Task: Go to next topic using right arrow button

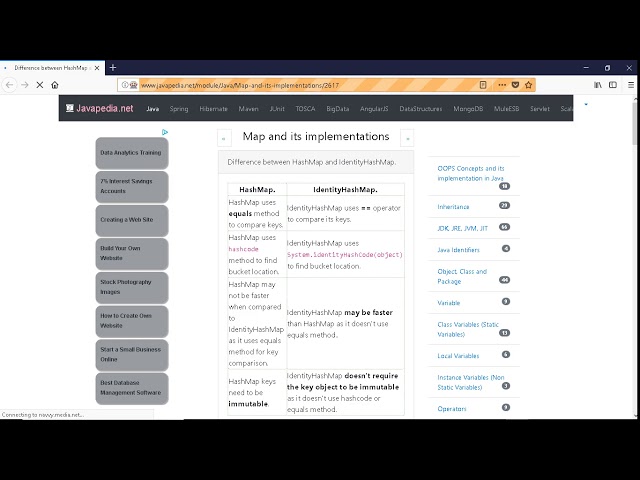Action: click(406, 138)
